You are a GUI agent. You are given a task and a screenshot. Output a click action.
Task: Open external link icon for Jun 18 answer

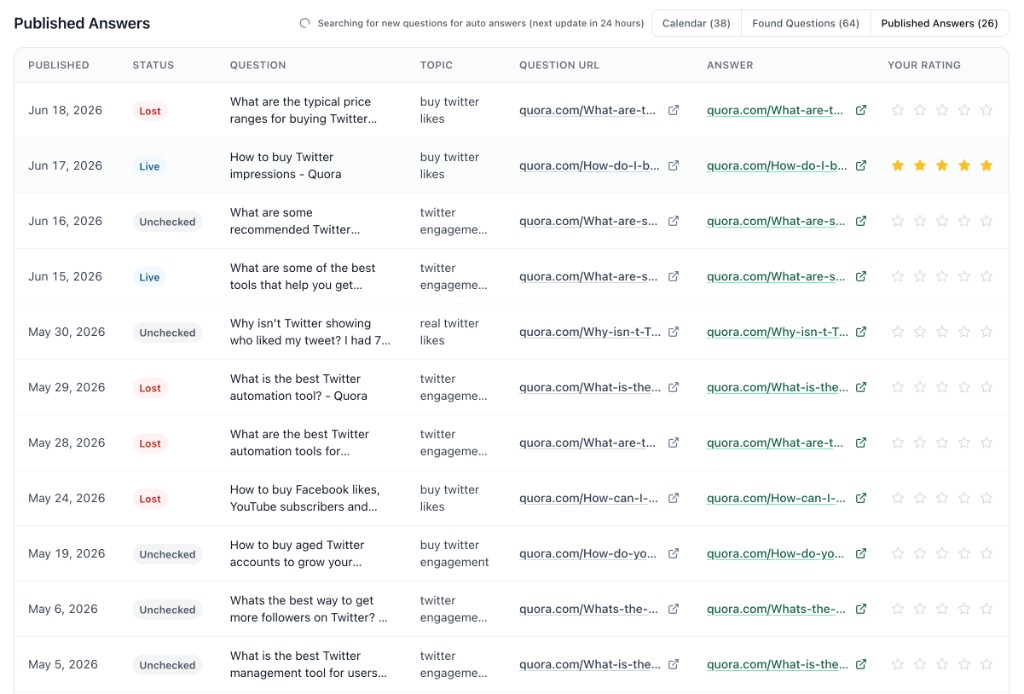point(861,110)
